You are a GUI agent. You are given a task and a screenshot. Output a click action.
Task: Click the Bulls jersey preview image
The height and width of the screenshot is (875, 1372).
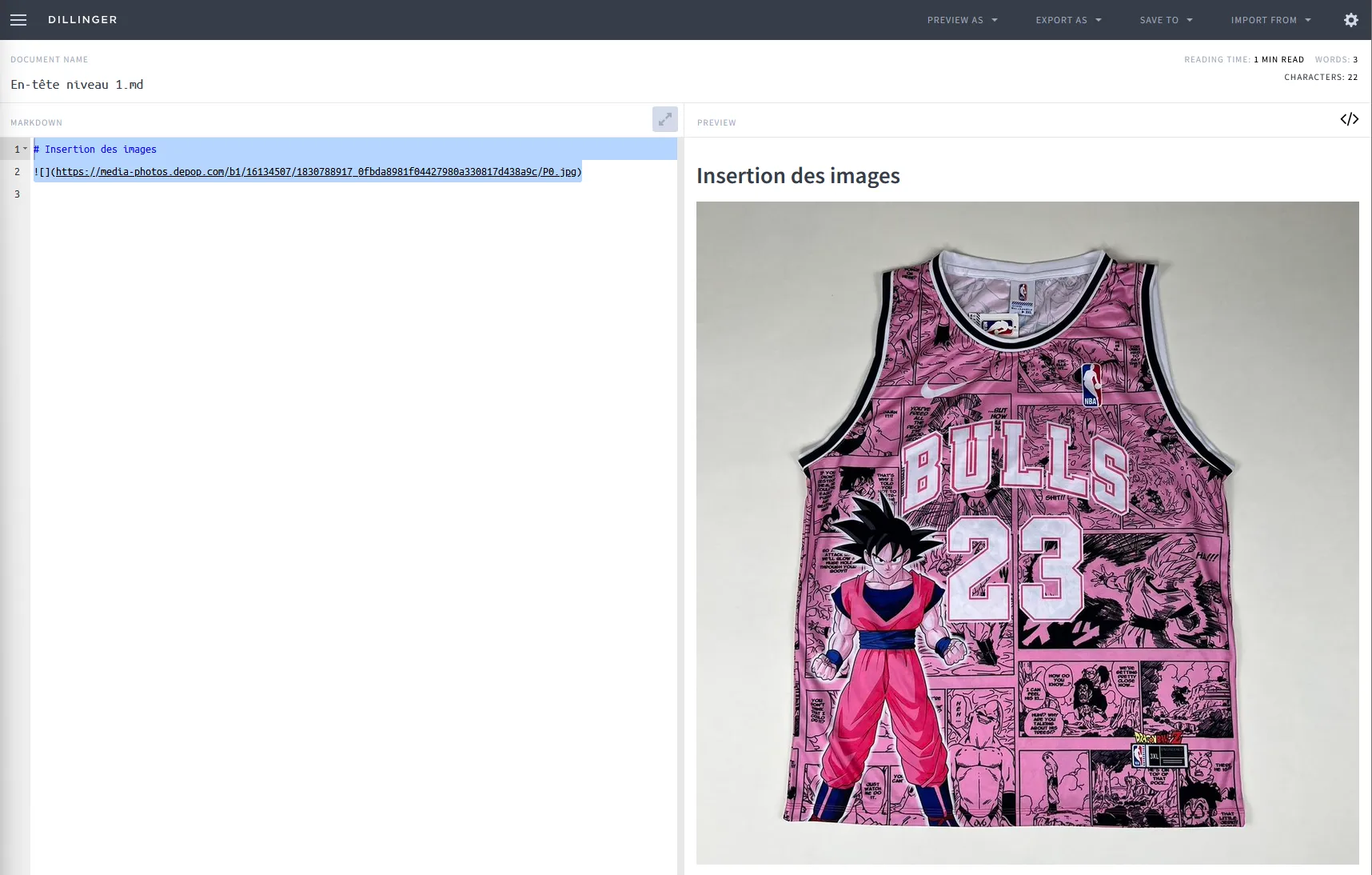1027,533
